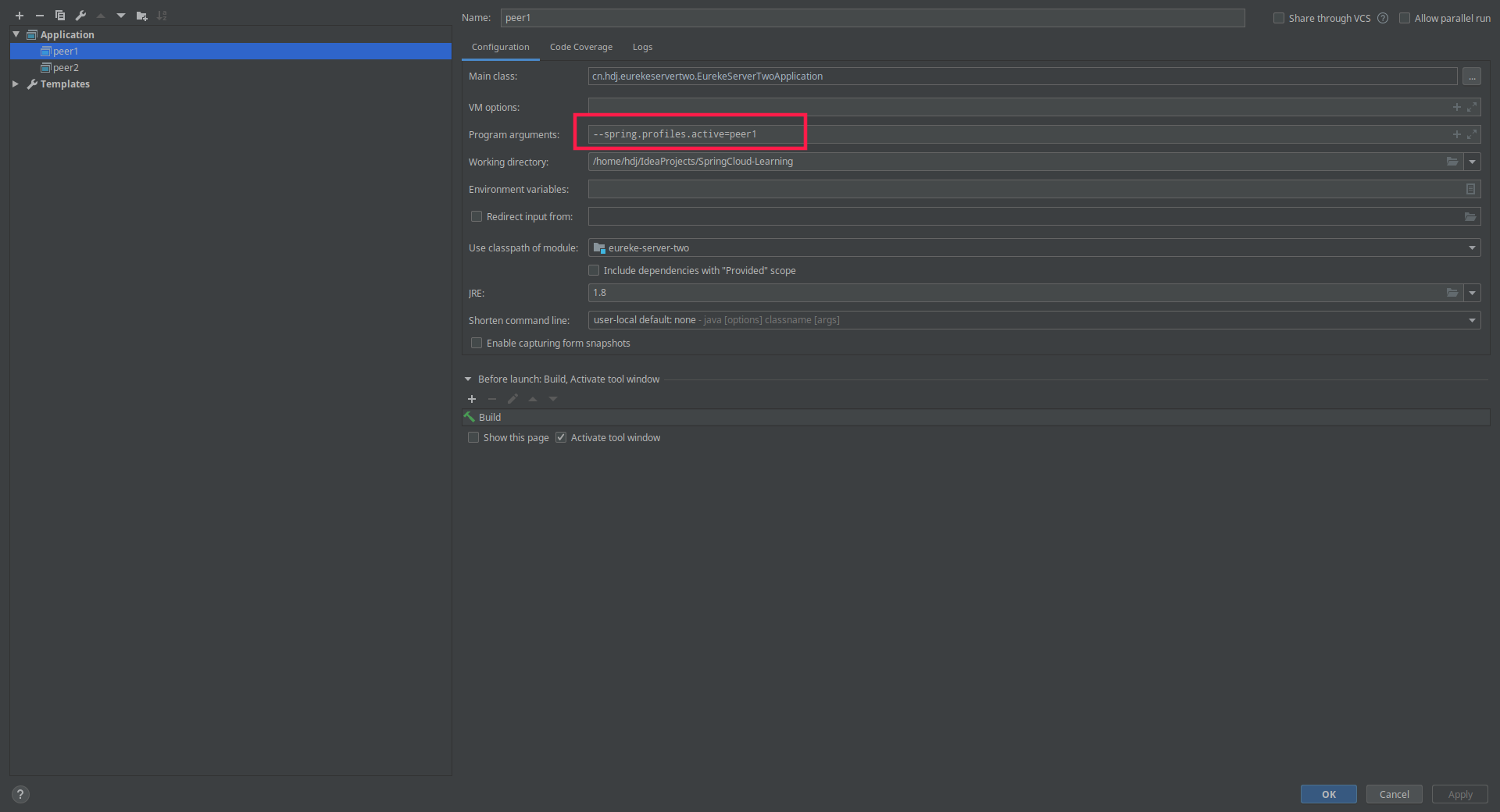Edit the Before launch task
Viewport: 1500px width, 812px height.
tap(512, 399)
